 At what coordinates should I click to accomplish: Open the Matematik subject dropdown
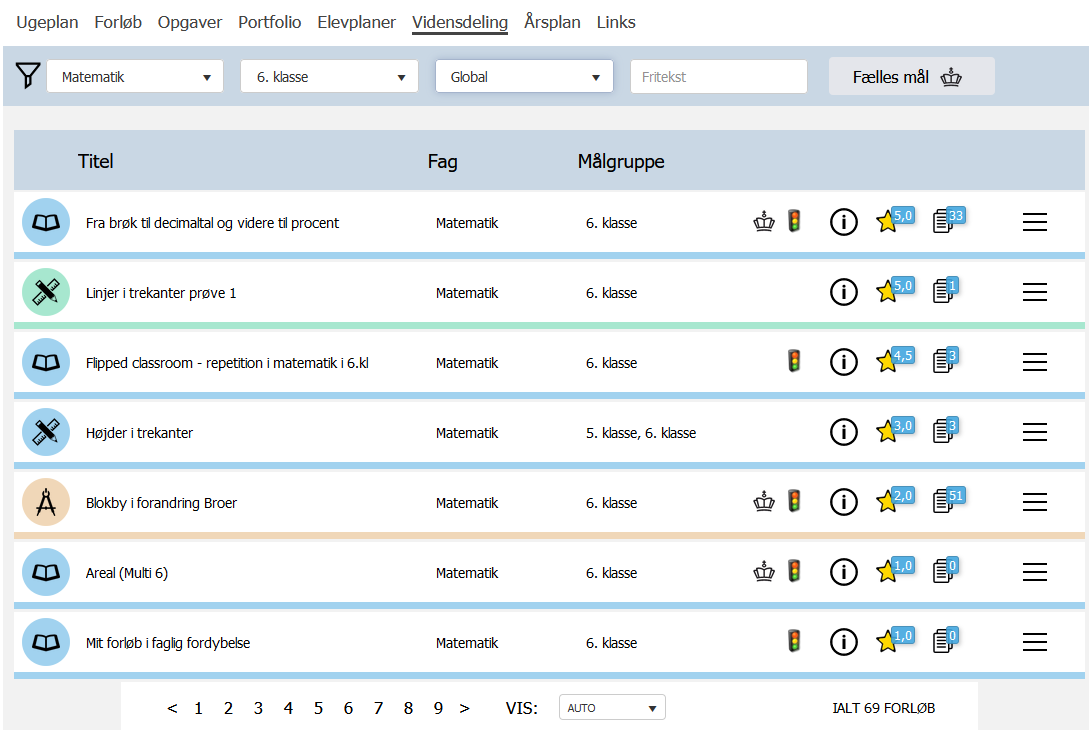[135, 77]
